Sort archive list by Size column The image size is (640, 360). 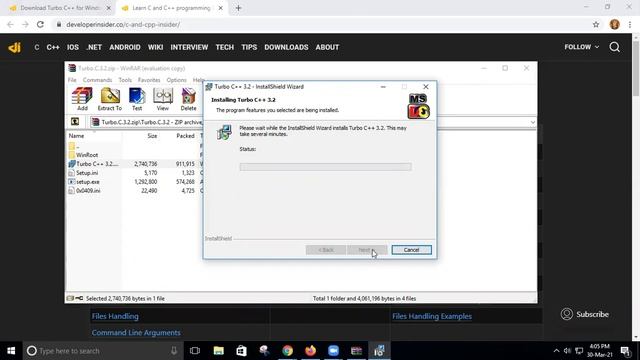point(152,136)
